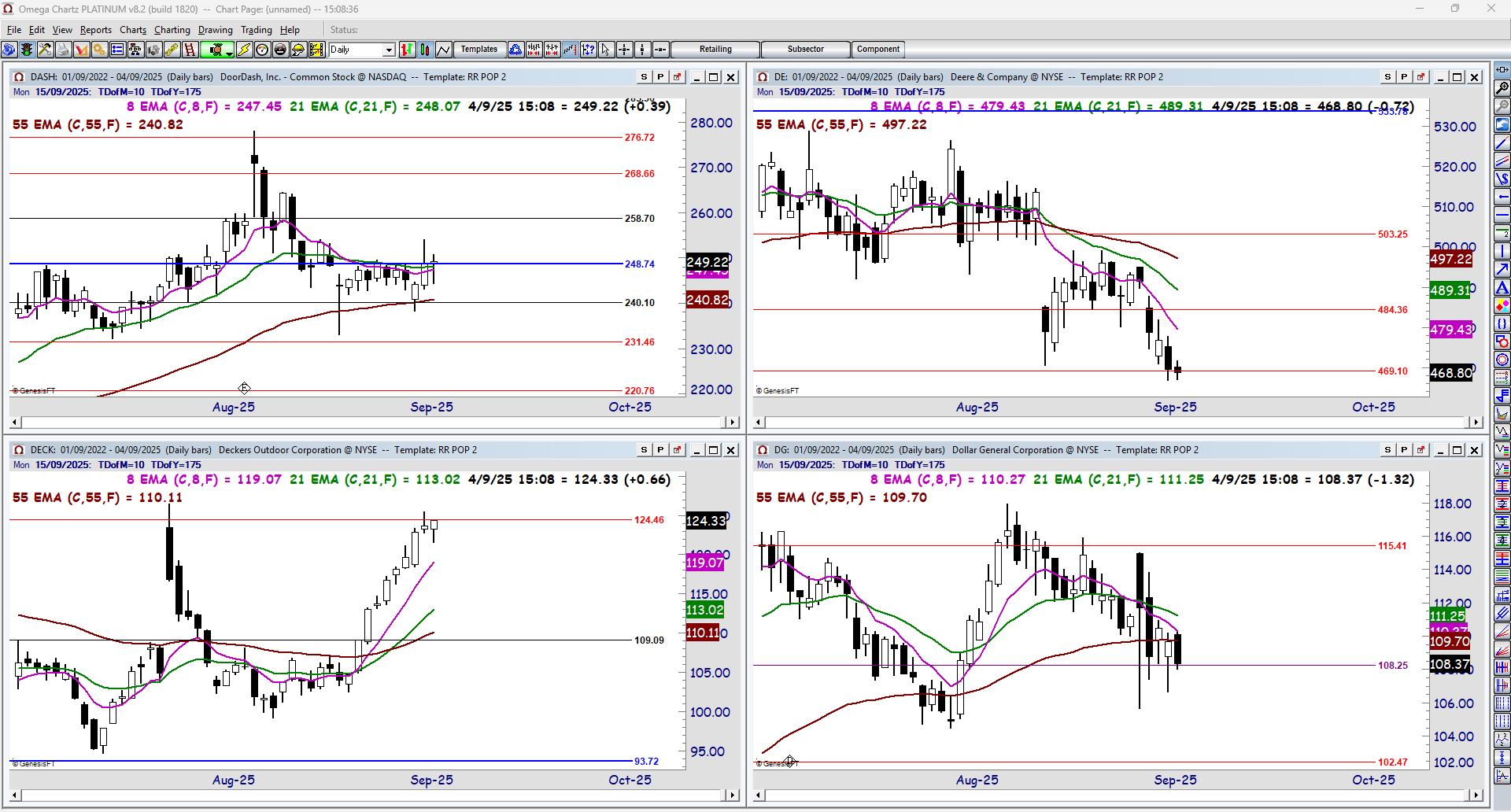Click the yellow hard hat icon
The image size is (1511, 812).
pos(298,50)
